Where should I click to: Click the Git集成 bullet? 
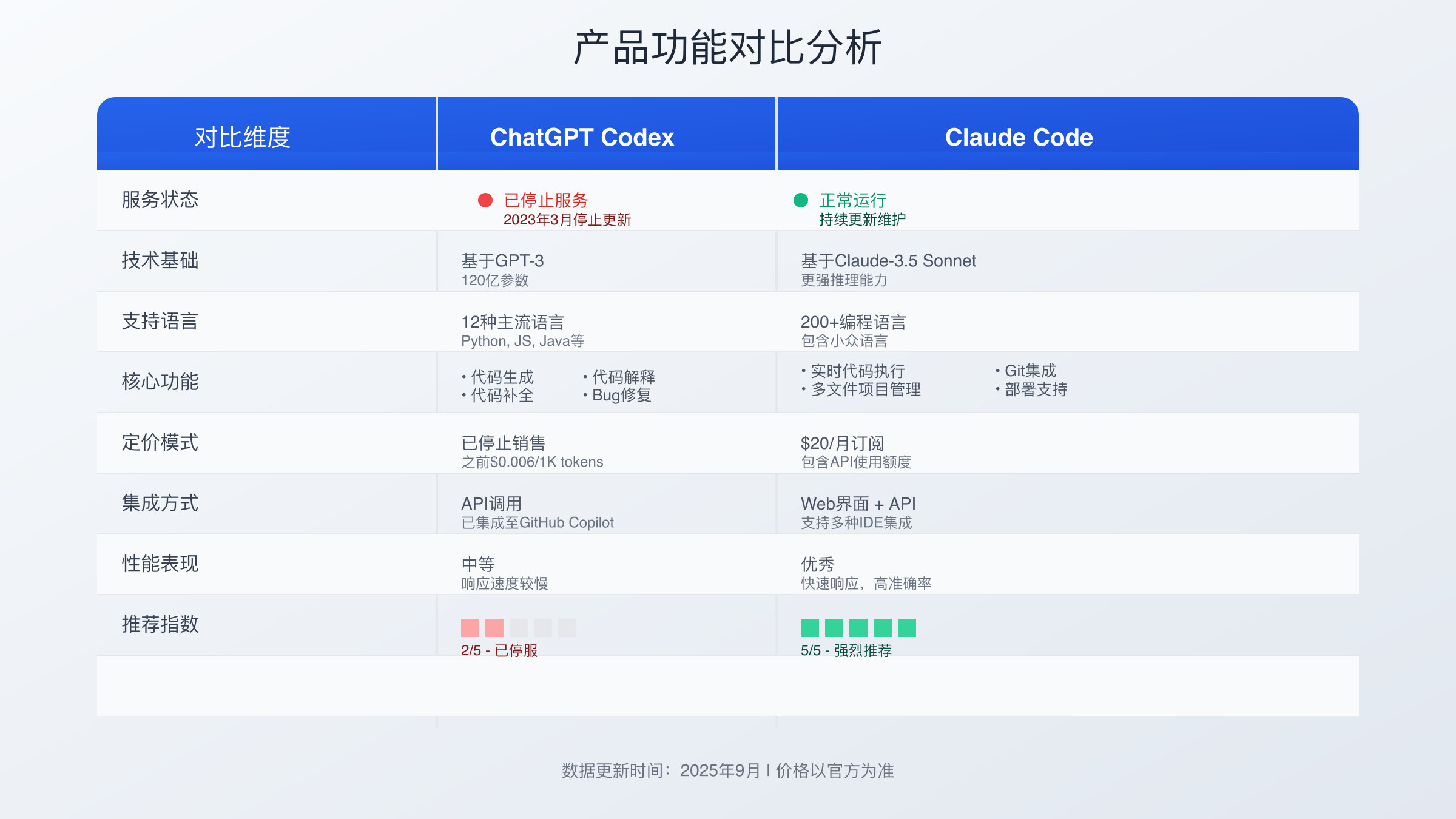pos(1026,371)
